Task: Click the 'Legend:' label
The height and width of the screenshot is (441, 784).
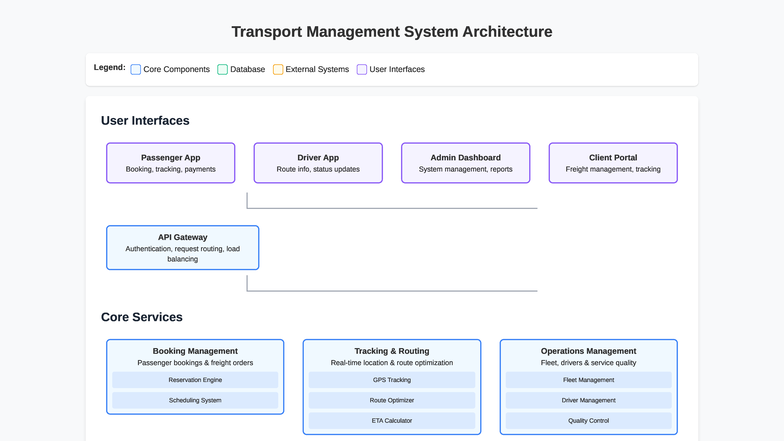Action: coord(110,68)
